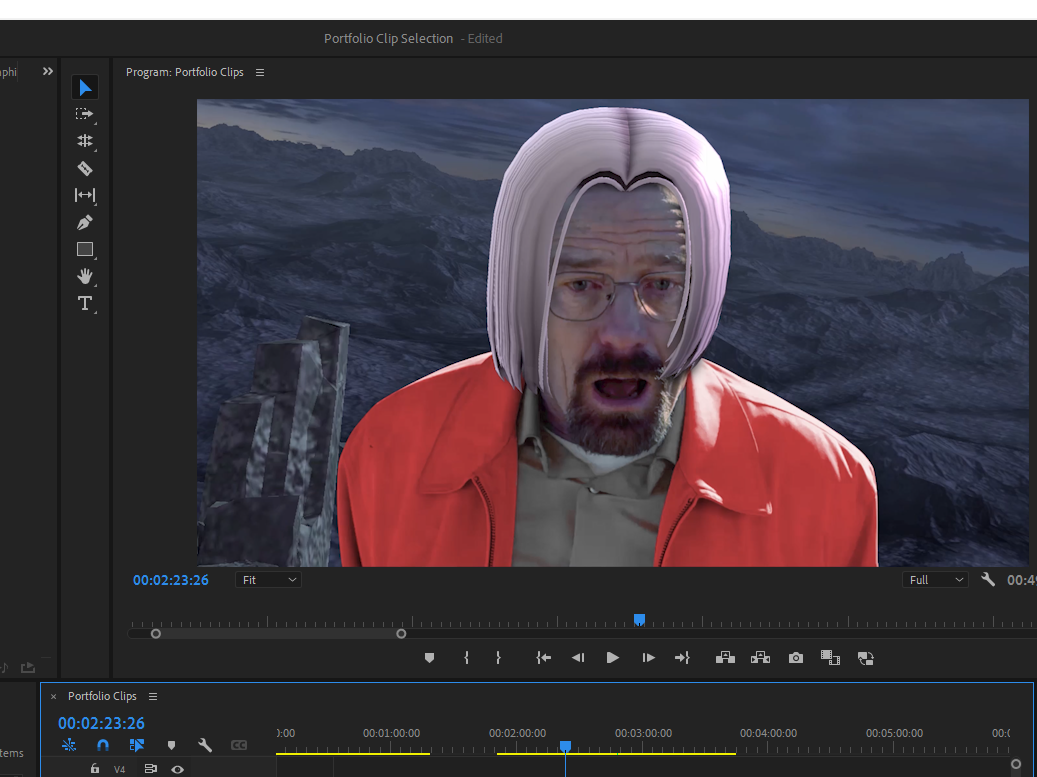Image resolution: width=1037 pixels, height=777 pixels.
Task: Click 00:04:00:00 on the timeline ruler
Action: 768,733
